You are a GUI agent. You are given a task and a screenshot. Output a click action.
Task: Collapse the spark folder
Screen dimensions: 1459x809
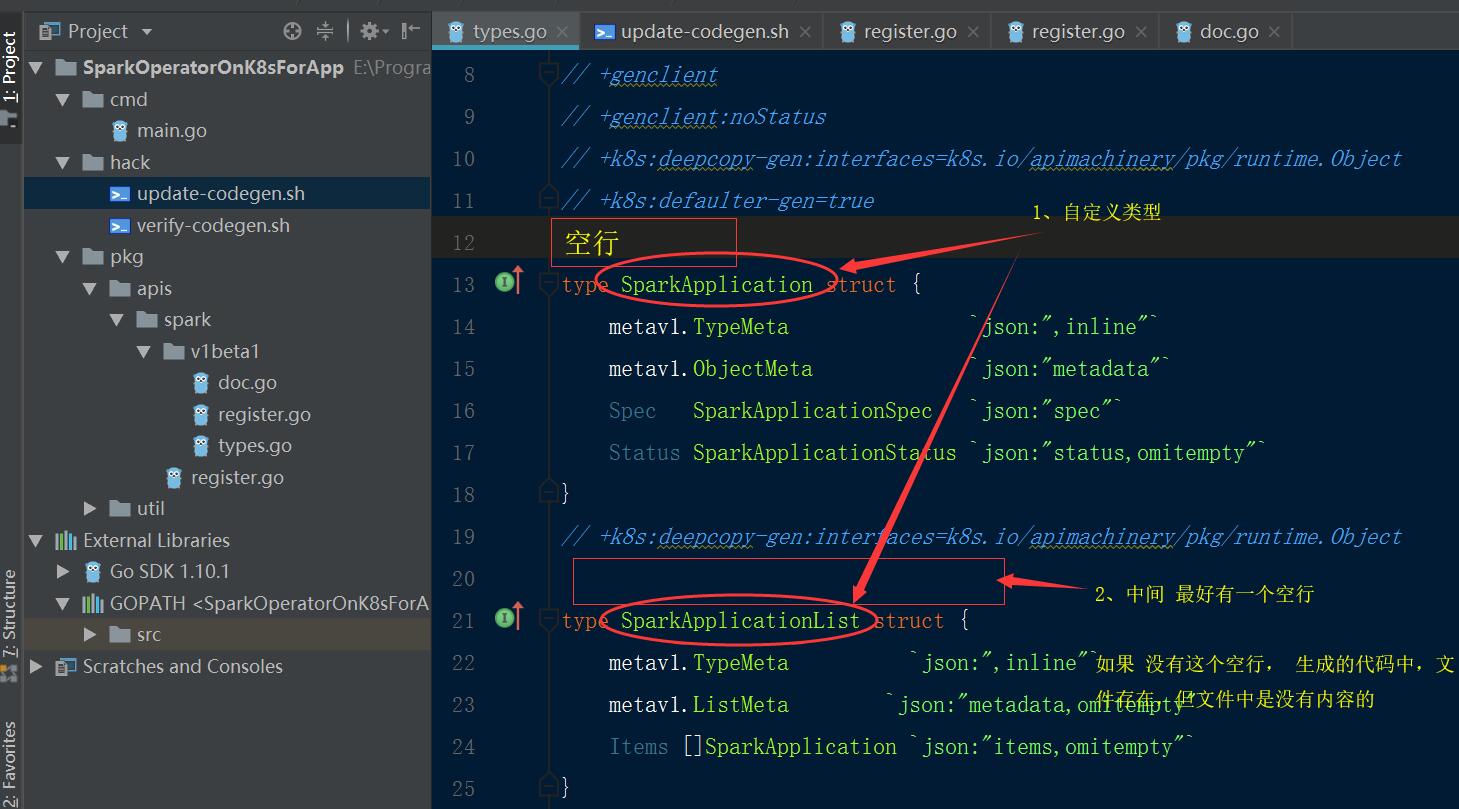pyautogui.click(x=118, y=320)
